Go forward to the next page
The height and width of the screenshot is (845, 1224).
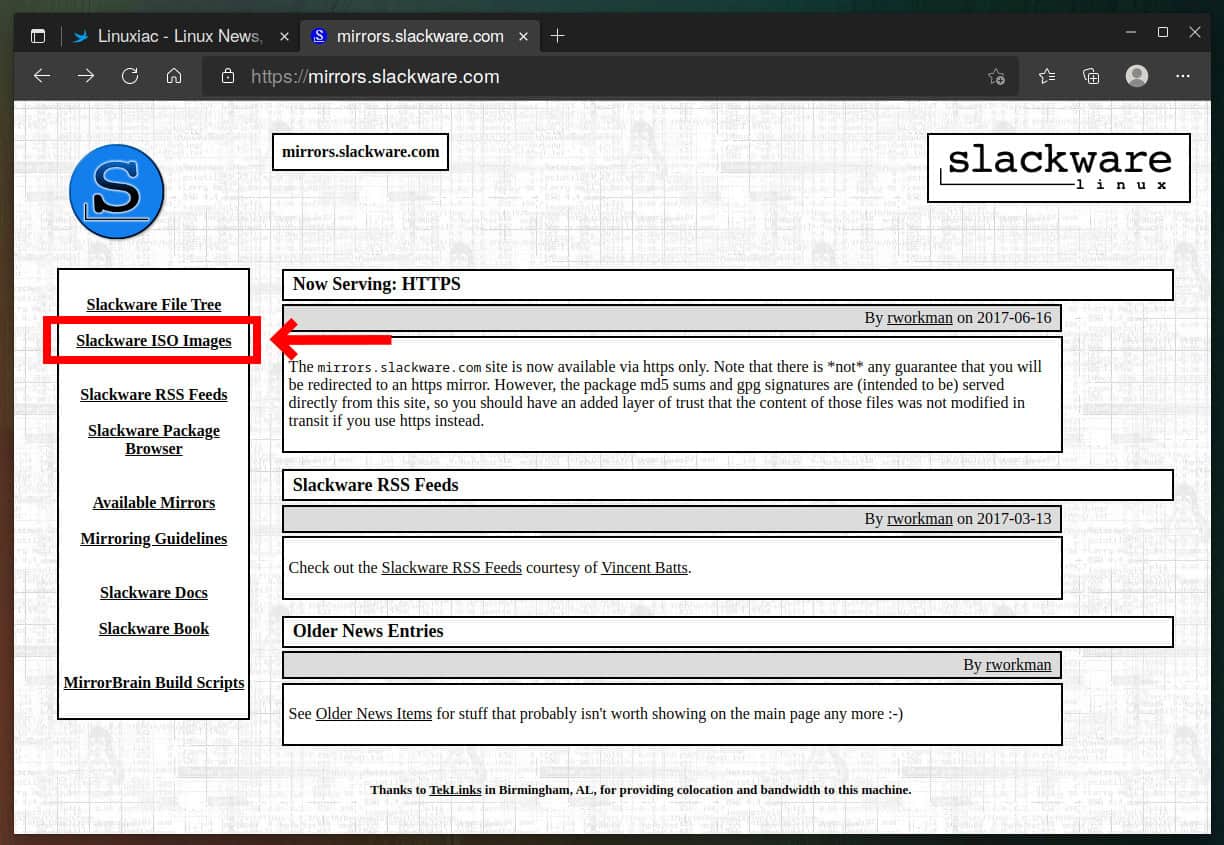coord(85,76)
